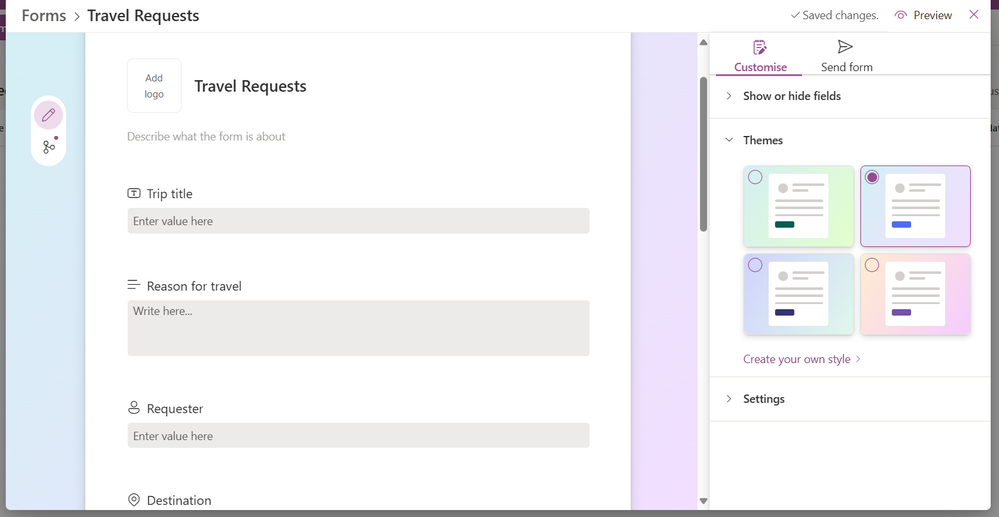Click the Customise tab icon
This screenshot has height=517, width=999.
(759, 47)
